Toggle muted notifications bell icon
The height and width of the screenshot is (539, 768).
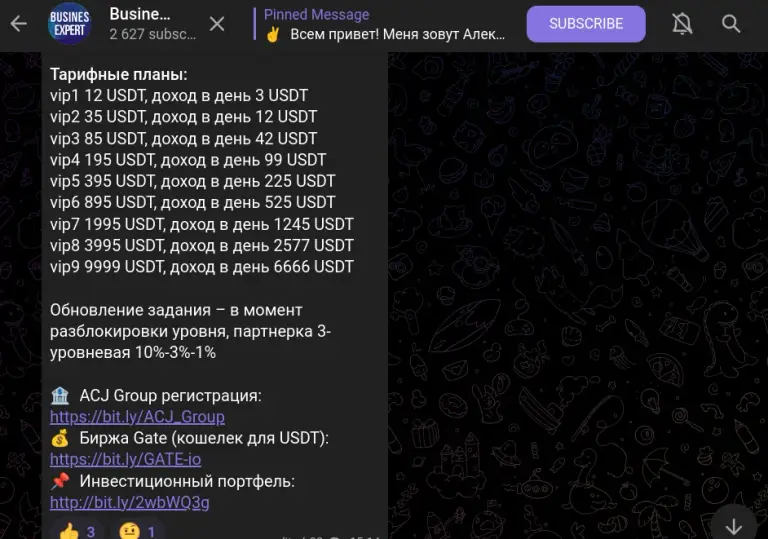coord(682,24)
